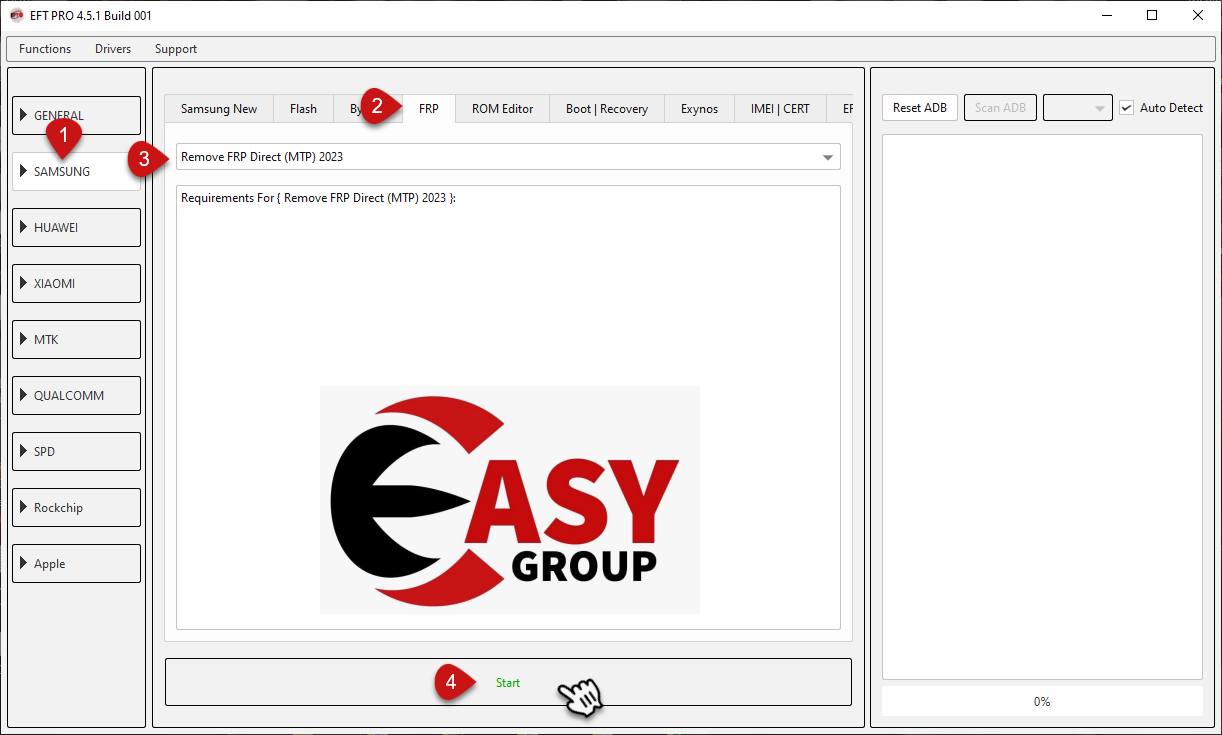The image size is (1222, 735).
Task: Expand the Apple sidebar section
Action: click(x=76, y=564)
